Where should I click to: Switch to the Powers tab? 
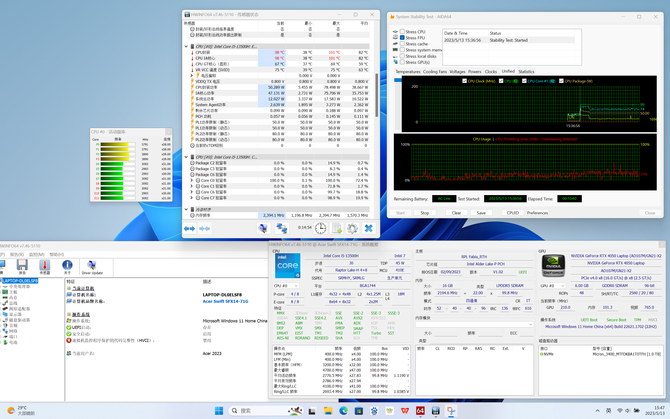[x=474, y=72]
